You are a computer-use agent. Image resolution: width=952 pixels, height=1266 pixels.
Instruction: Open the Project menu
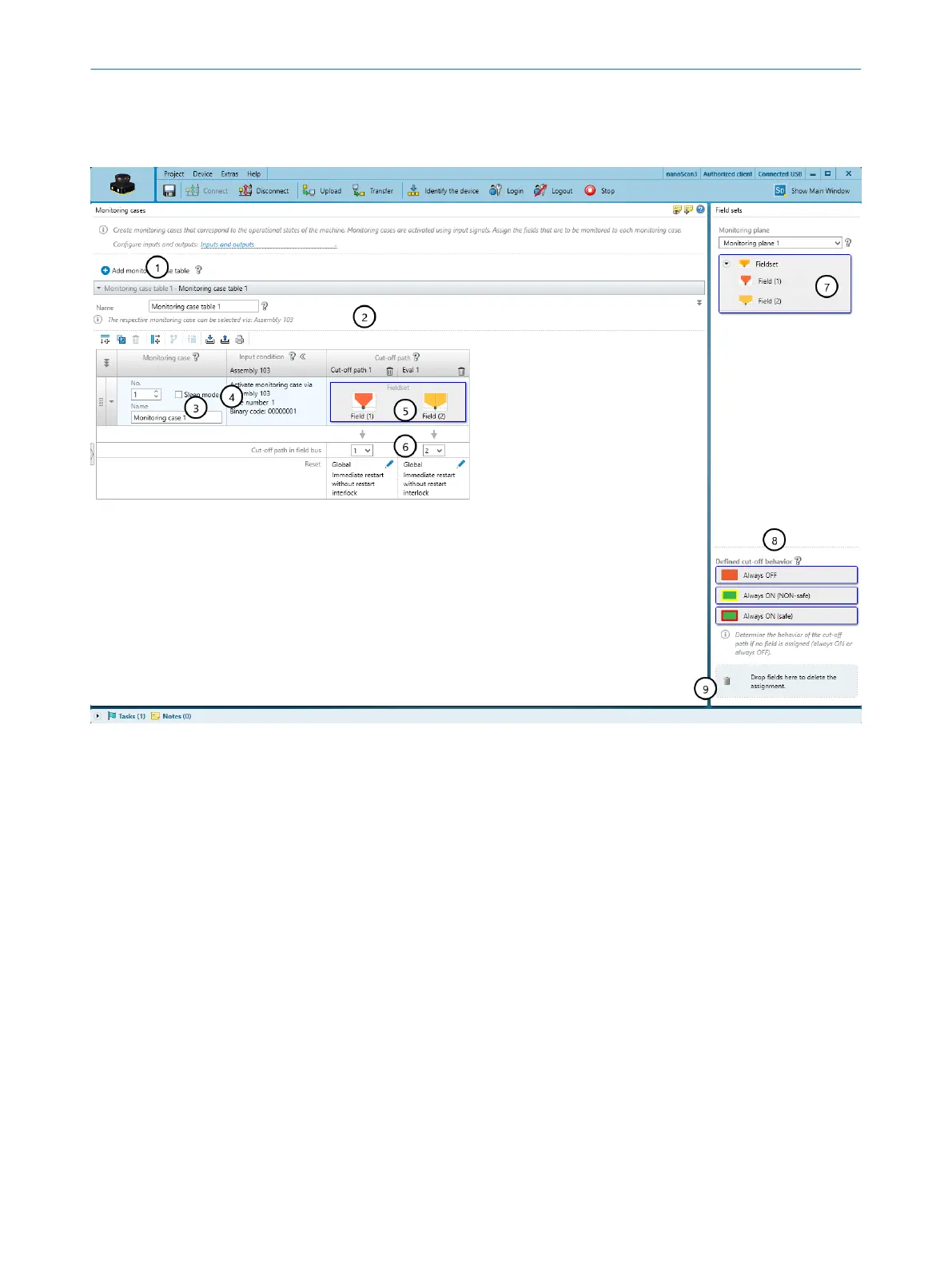(173, 173)
